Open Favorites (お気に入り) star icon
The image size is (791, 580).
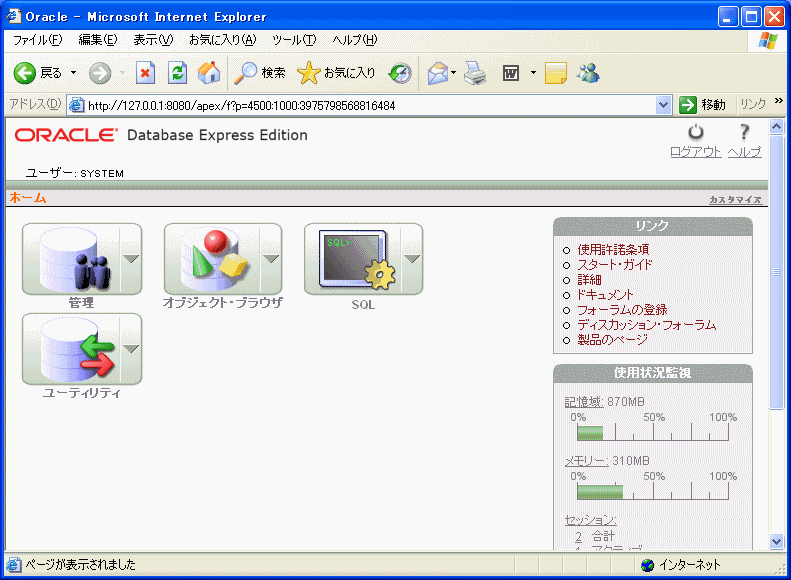(x=308, y=73)
